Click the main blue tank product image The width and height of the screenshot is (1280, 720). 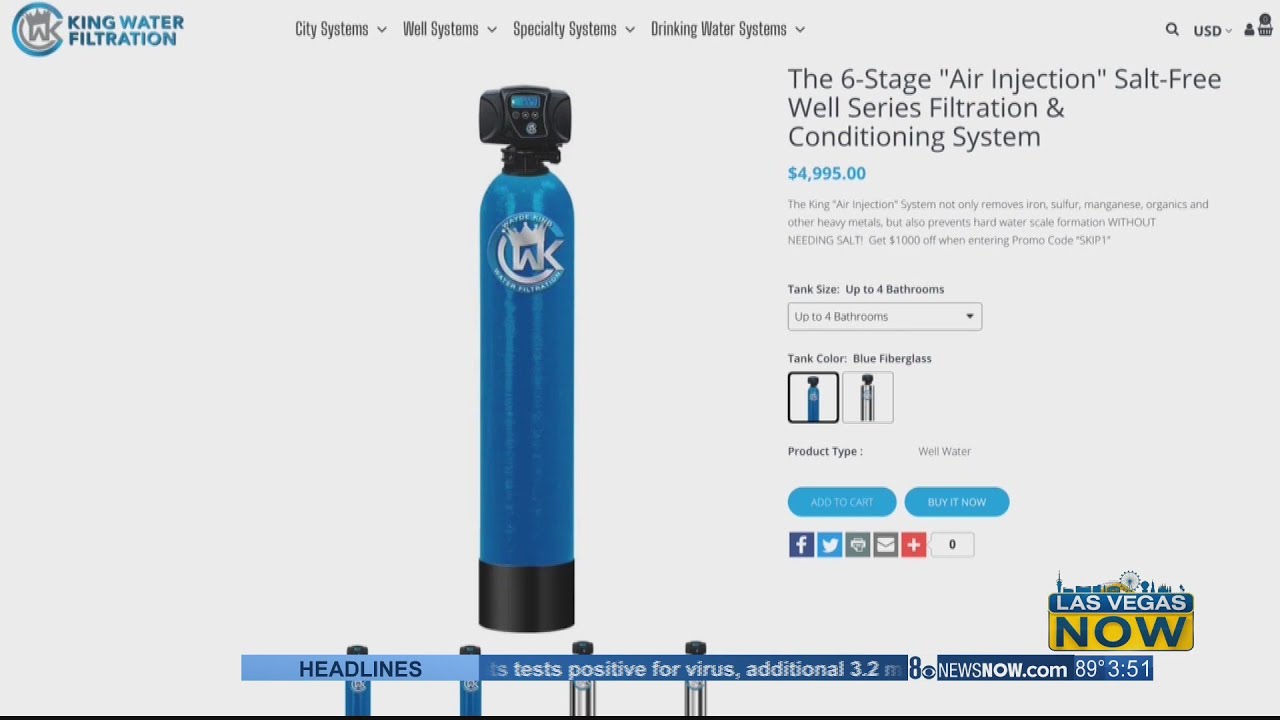[x=526, y=358]
